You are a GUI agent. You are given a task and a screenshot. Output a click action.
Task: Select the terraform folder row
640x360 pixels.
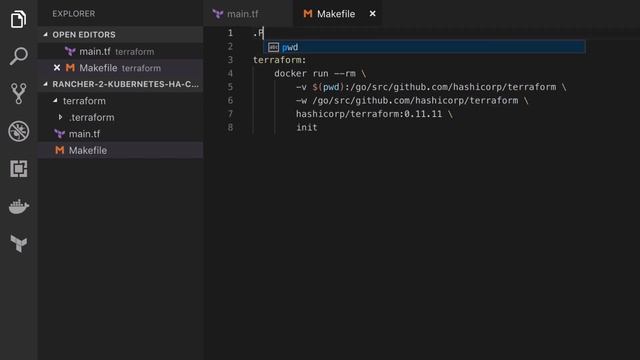[x=120, y=100]
